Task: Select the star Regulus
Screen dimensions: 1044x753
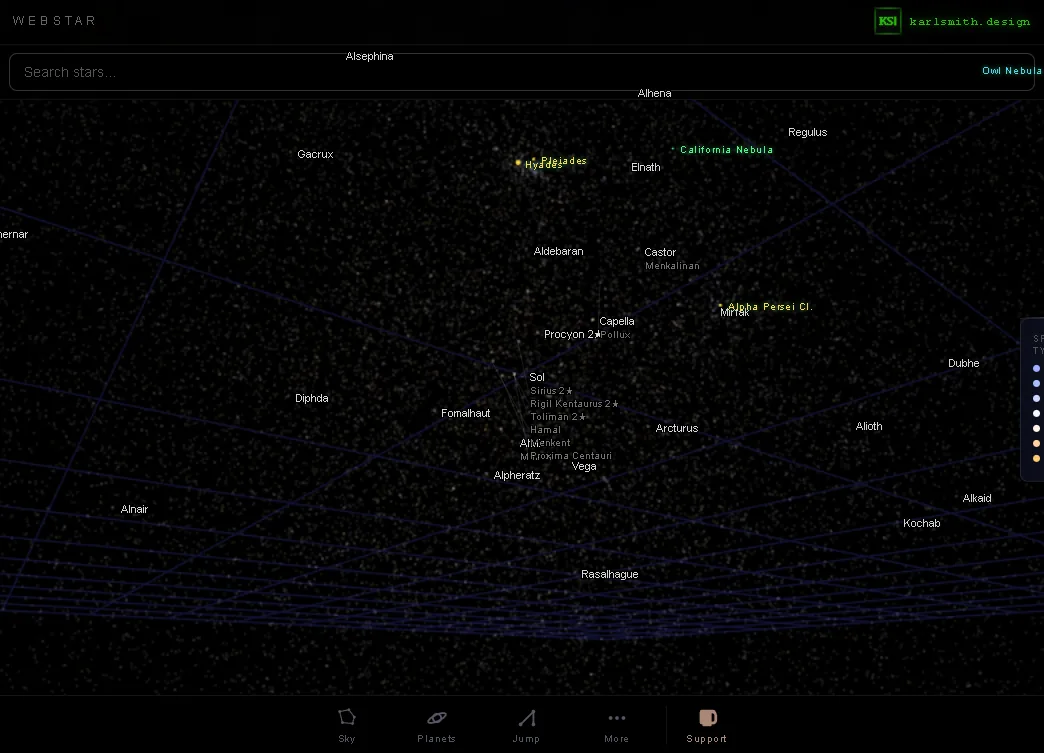Action: 808,132
